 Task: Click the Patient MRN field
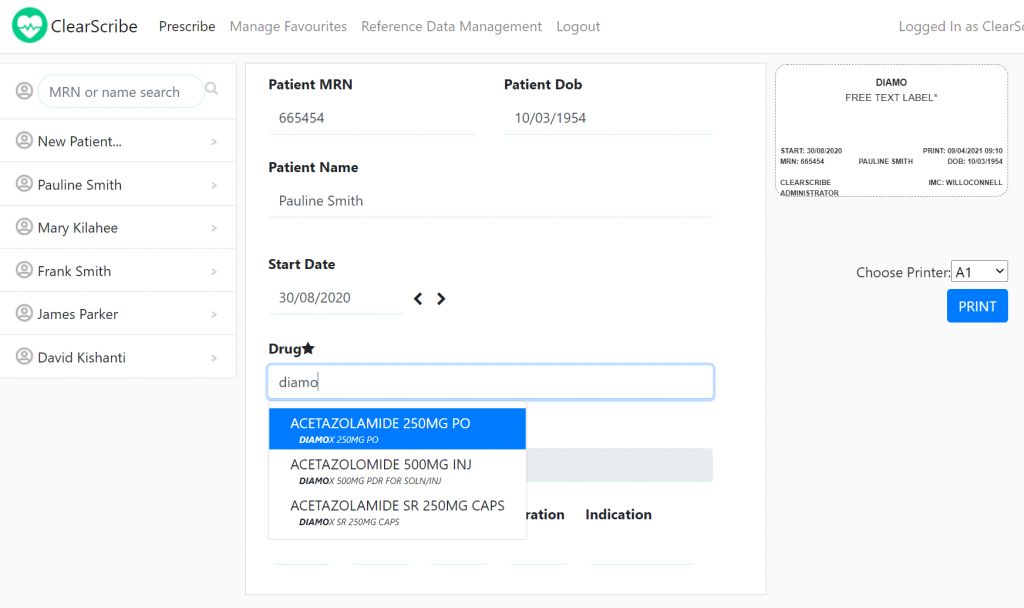(x=372, y=118)
